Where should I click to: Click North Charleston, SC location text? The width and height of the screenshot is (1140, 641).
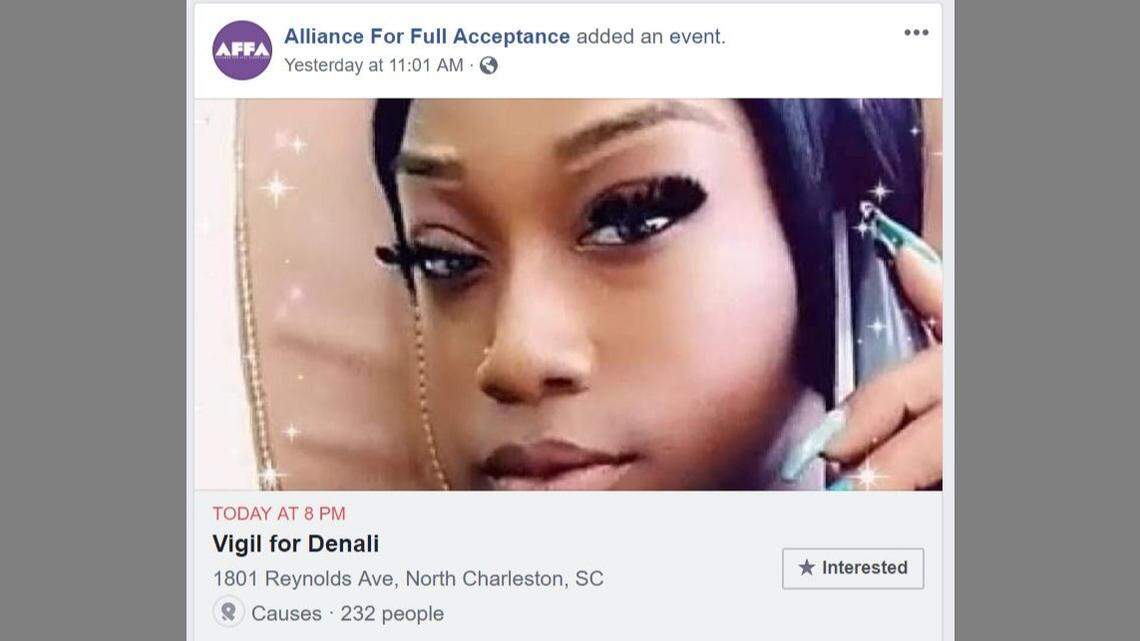(504, 578)
